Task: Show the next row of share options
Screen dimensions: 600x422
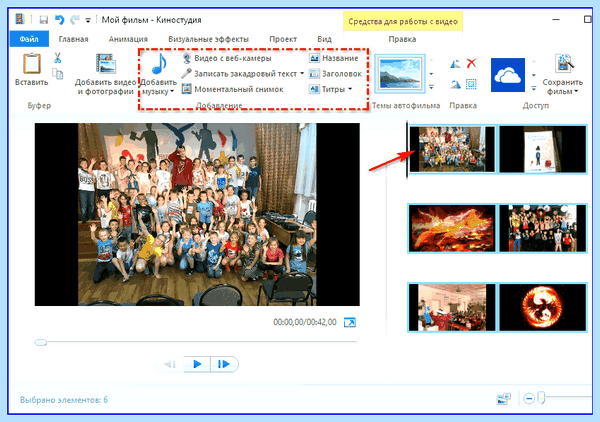Action: (x=534, y=75)
